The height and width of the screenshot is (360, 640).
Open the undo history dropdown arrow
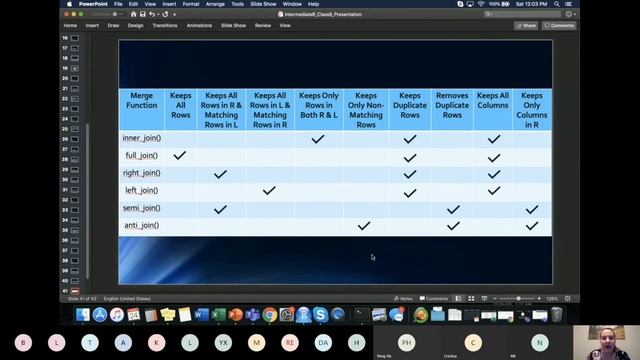(158, 15)
